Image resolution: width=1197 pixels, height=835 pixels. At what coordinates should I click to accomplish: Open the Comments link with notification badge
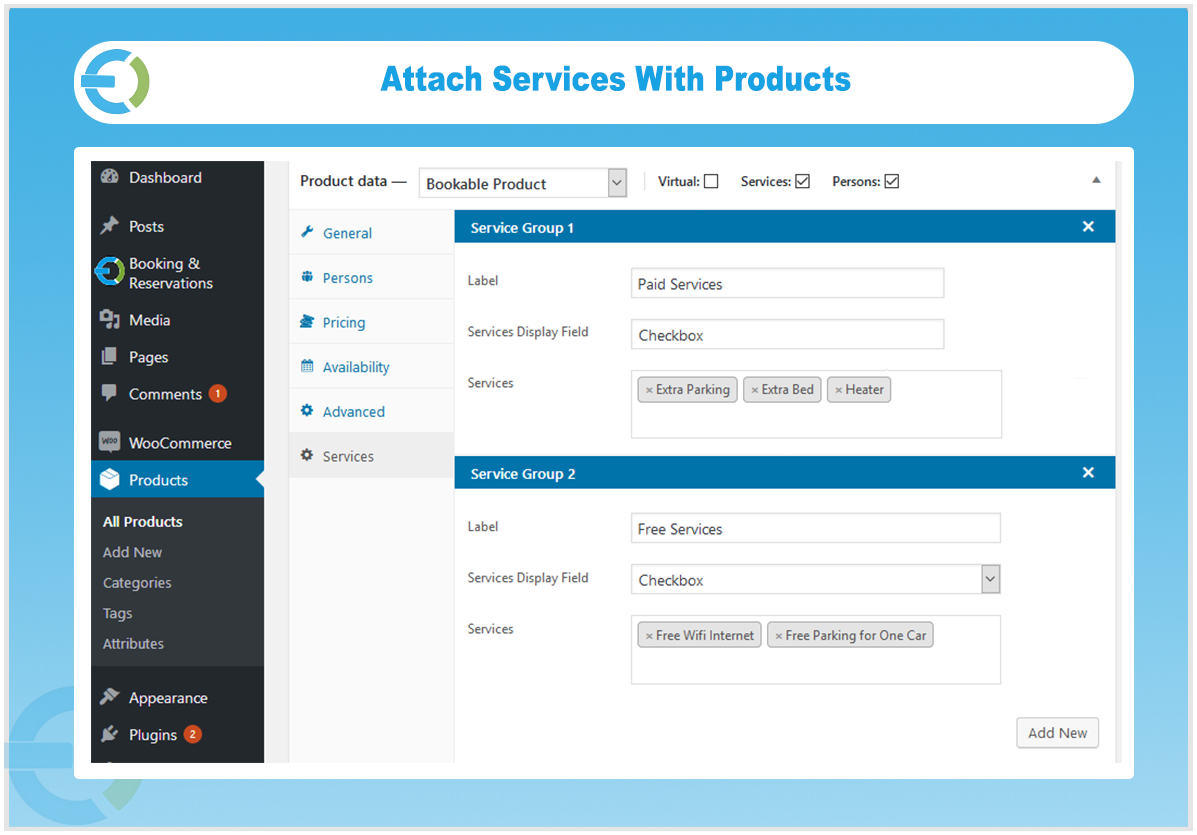165,394
